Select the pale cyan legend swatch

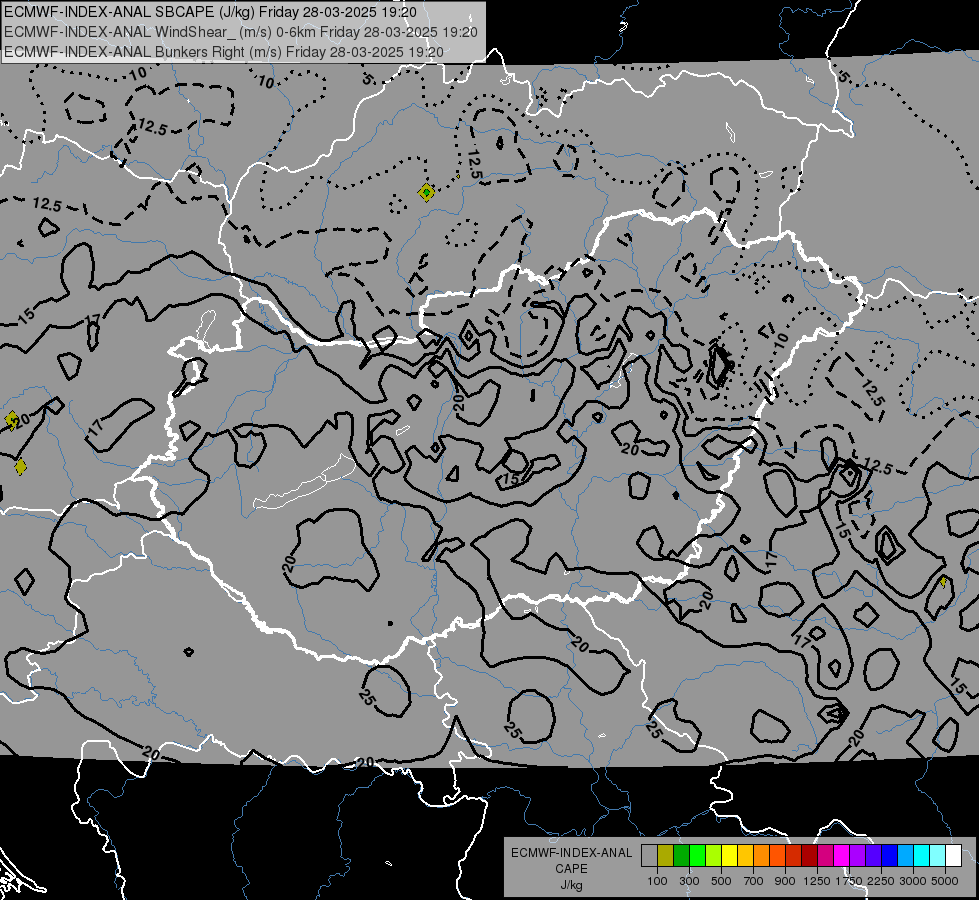click(x=938, y=856)
